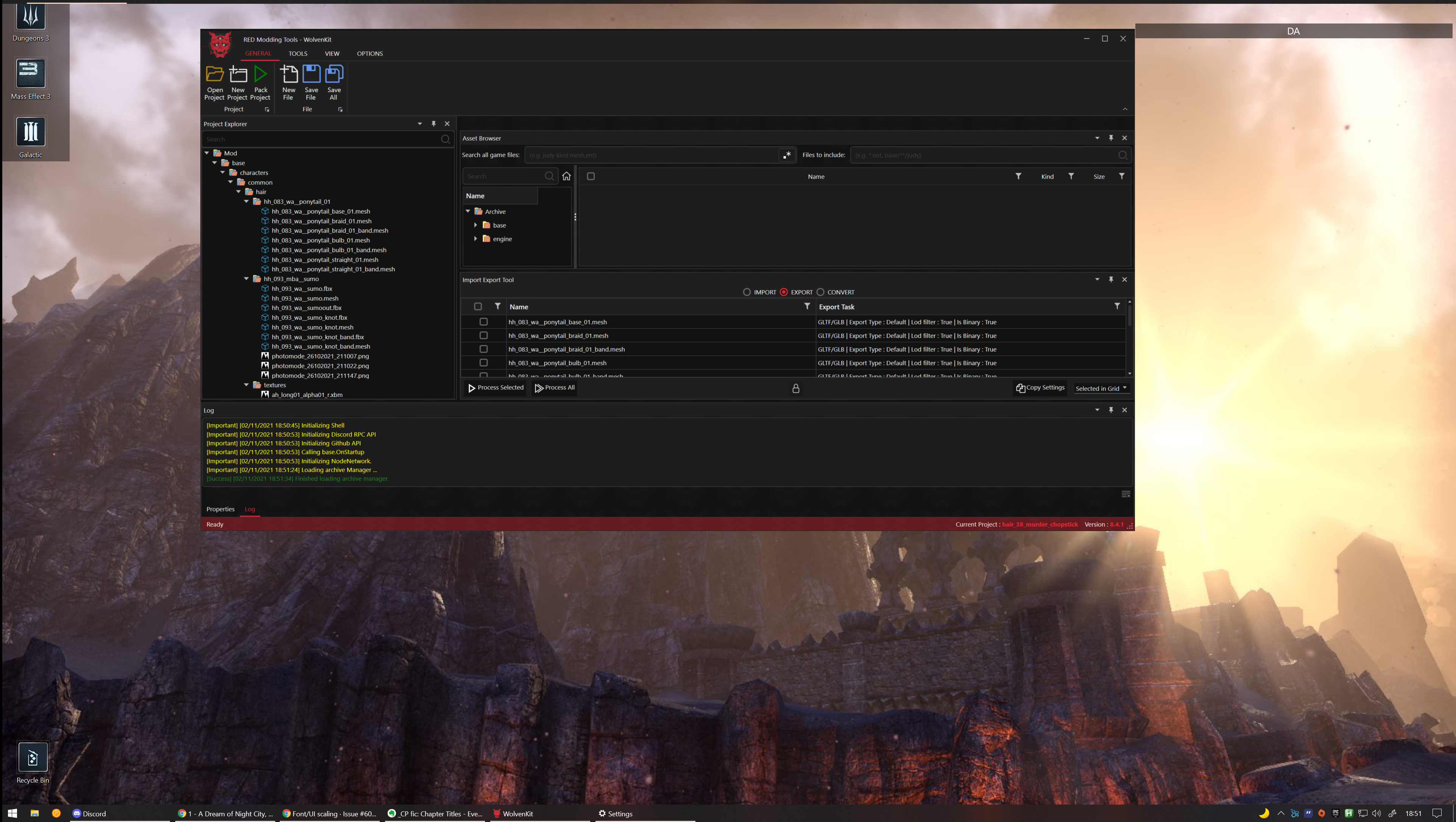Click the Pack Project green play icon
The height and width of the screenshot is (822, 1456).
(x=260, y=74)
